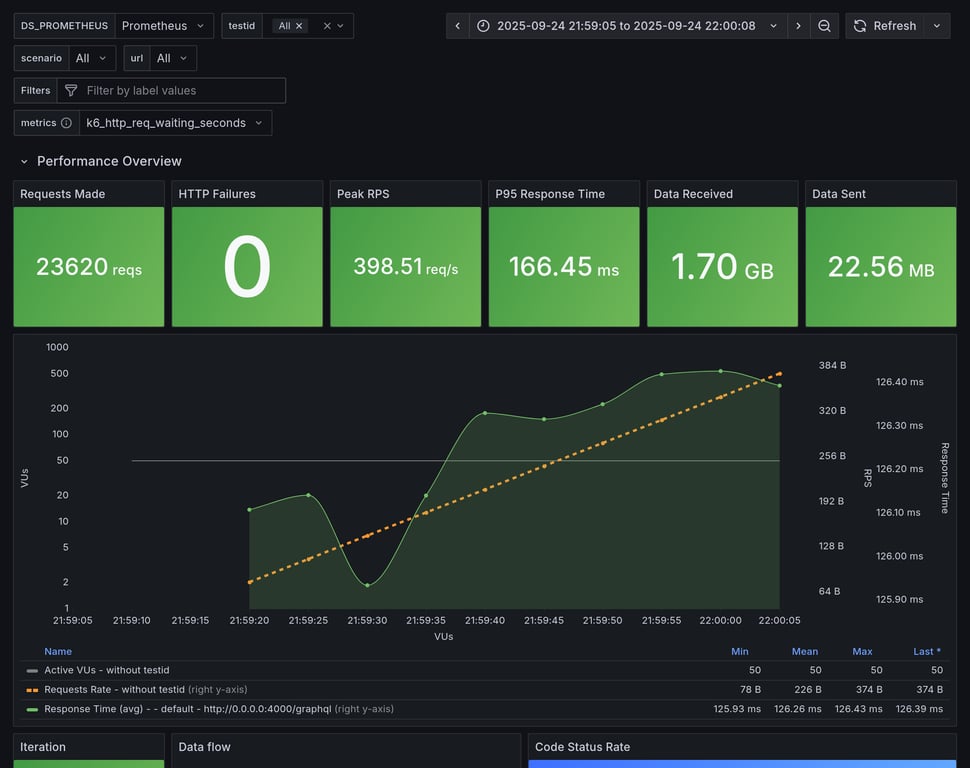Remove the All testid value
Image resolution: width=970 pixels, height=768 pixels.
(x=299, y=26)
